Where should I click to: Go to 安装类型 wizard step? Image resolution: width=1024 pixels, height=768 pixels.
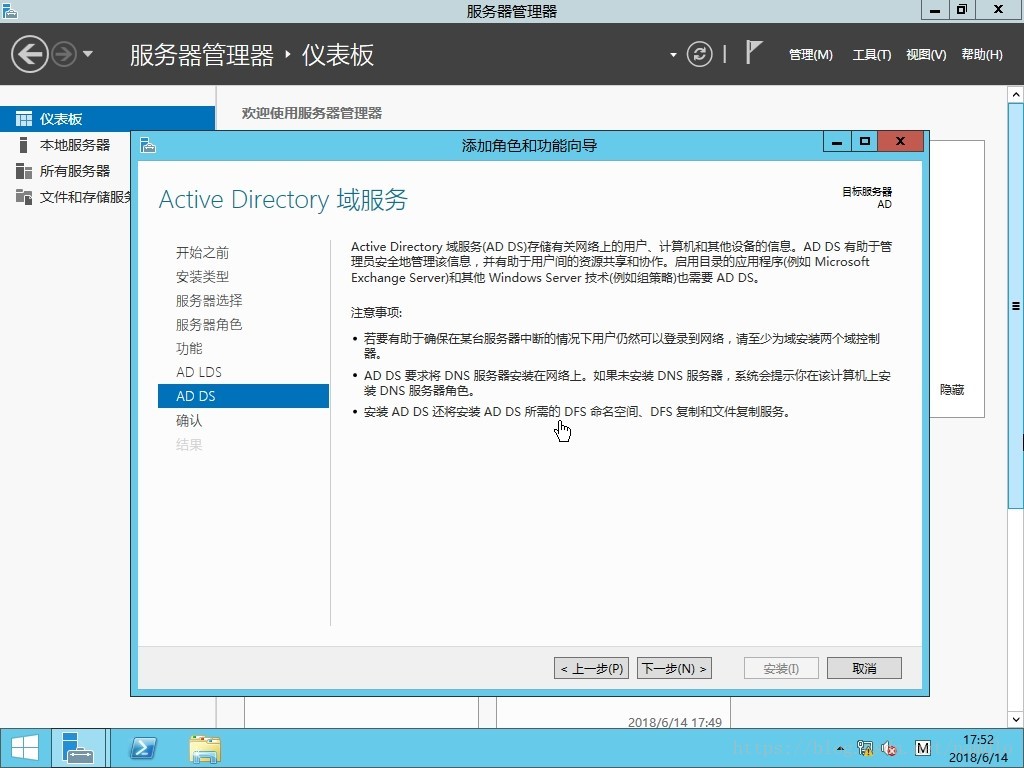coord(202,277)
